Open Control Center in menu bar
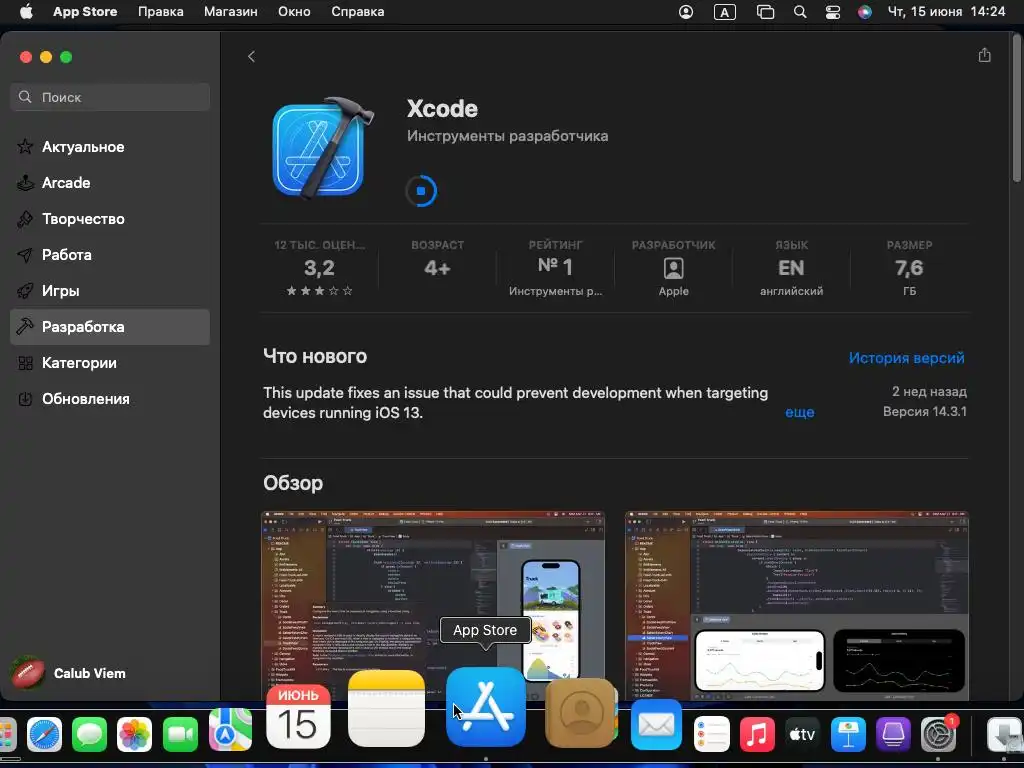Screen dimensions: 1024x768 833,12
